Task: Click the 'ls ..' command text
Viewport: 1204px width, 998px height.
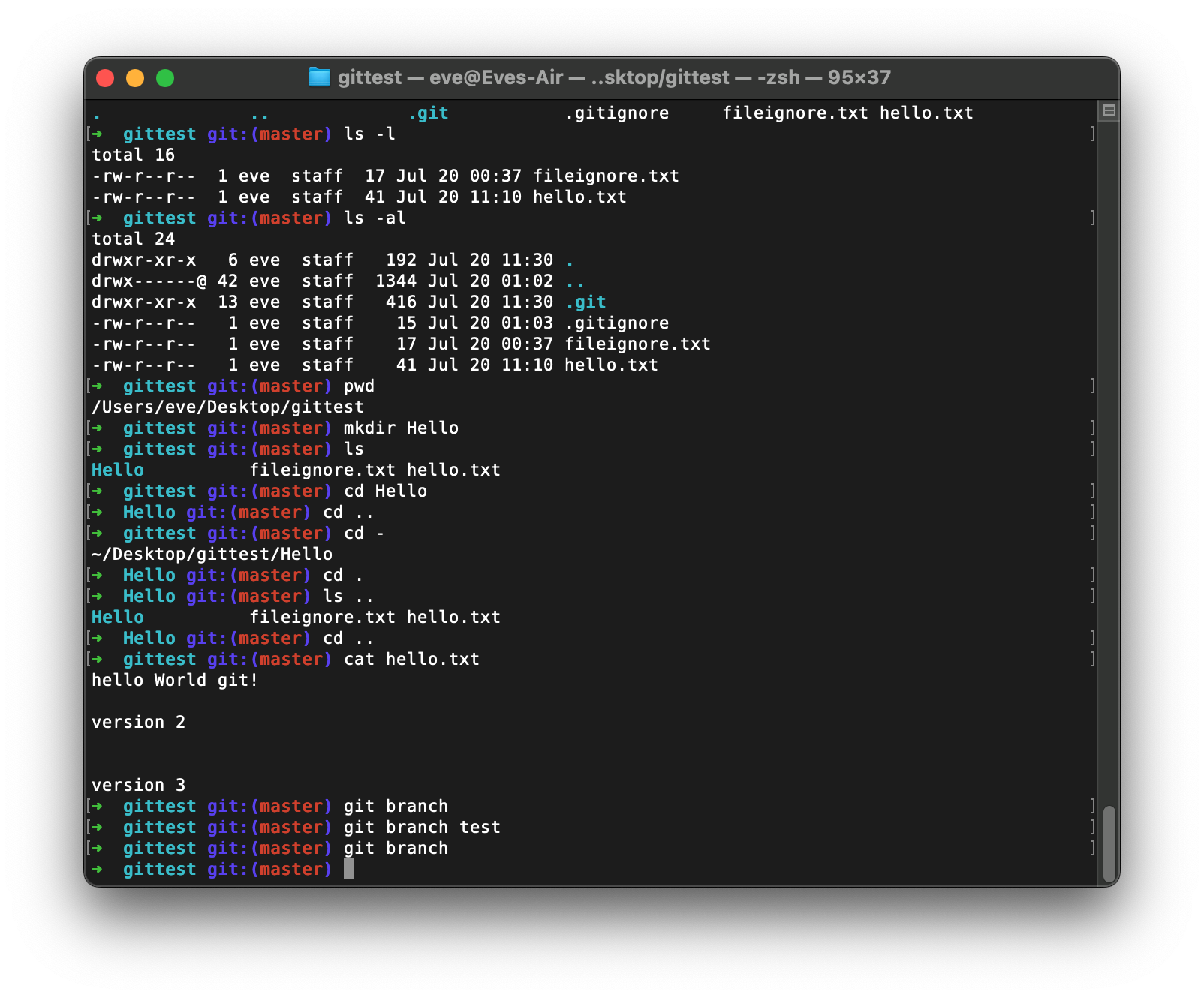Action: [x=348, y=596]
